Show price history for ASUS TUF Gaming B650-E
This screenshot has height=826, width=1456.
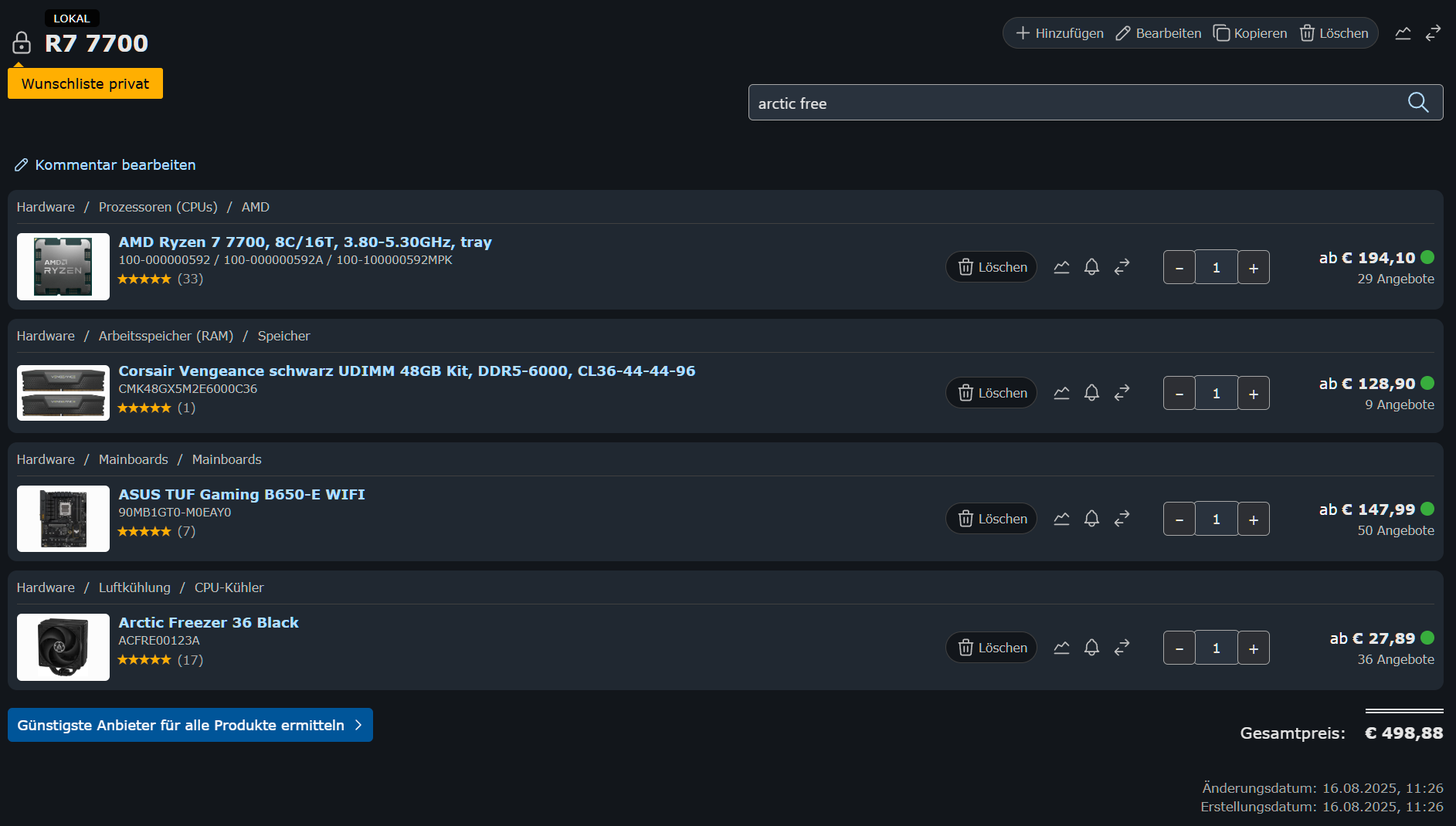click(1061, 519)
